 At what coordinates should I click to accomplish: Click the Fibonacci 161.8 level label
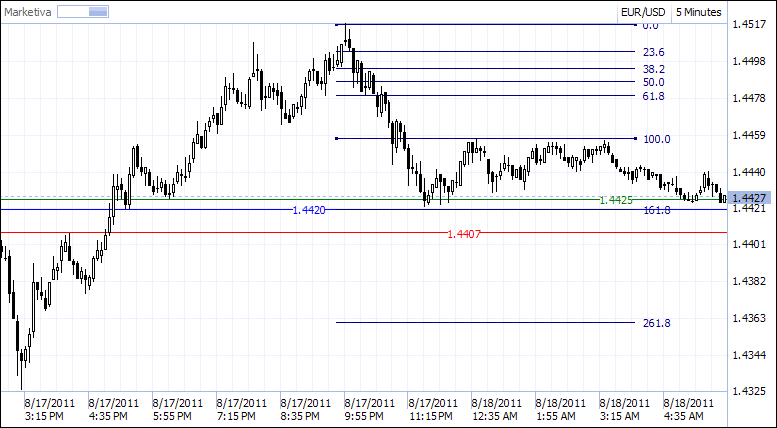tap(657, 211)
